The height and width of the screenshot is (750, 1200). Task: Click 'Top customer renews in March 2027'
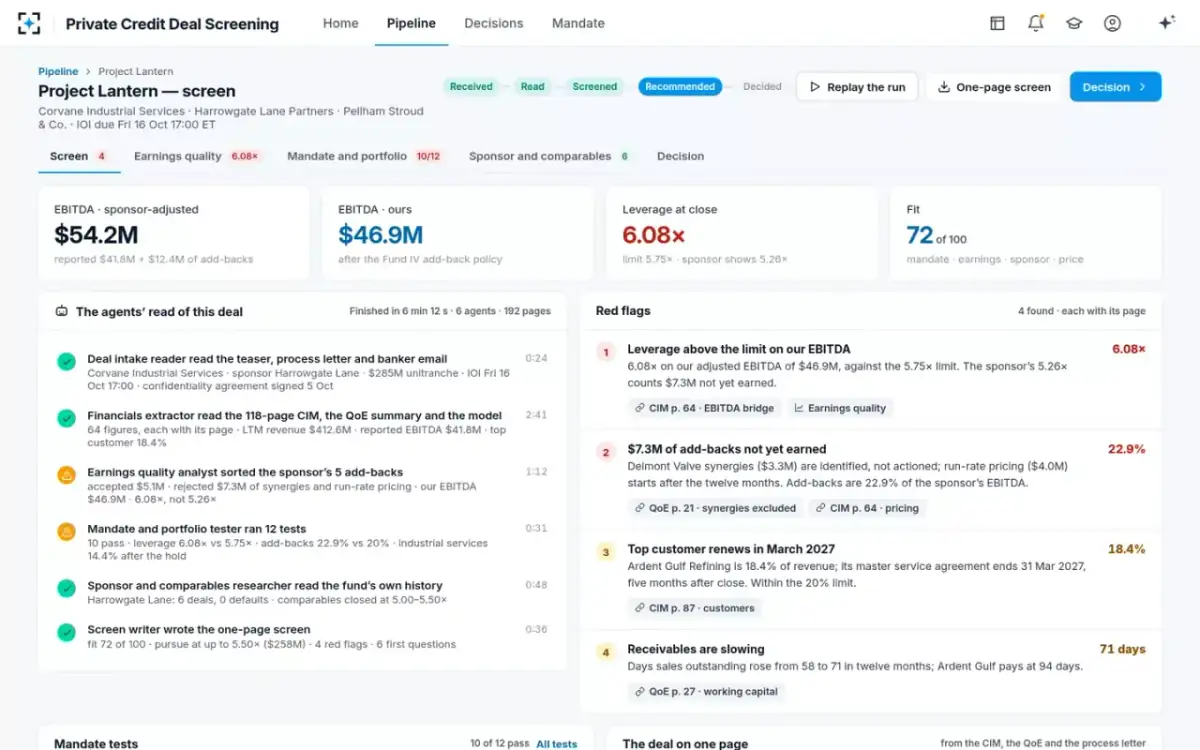click(x=731, y=549)
